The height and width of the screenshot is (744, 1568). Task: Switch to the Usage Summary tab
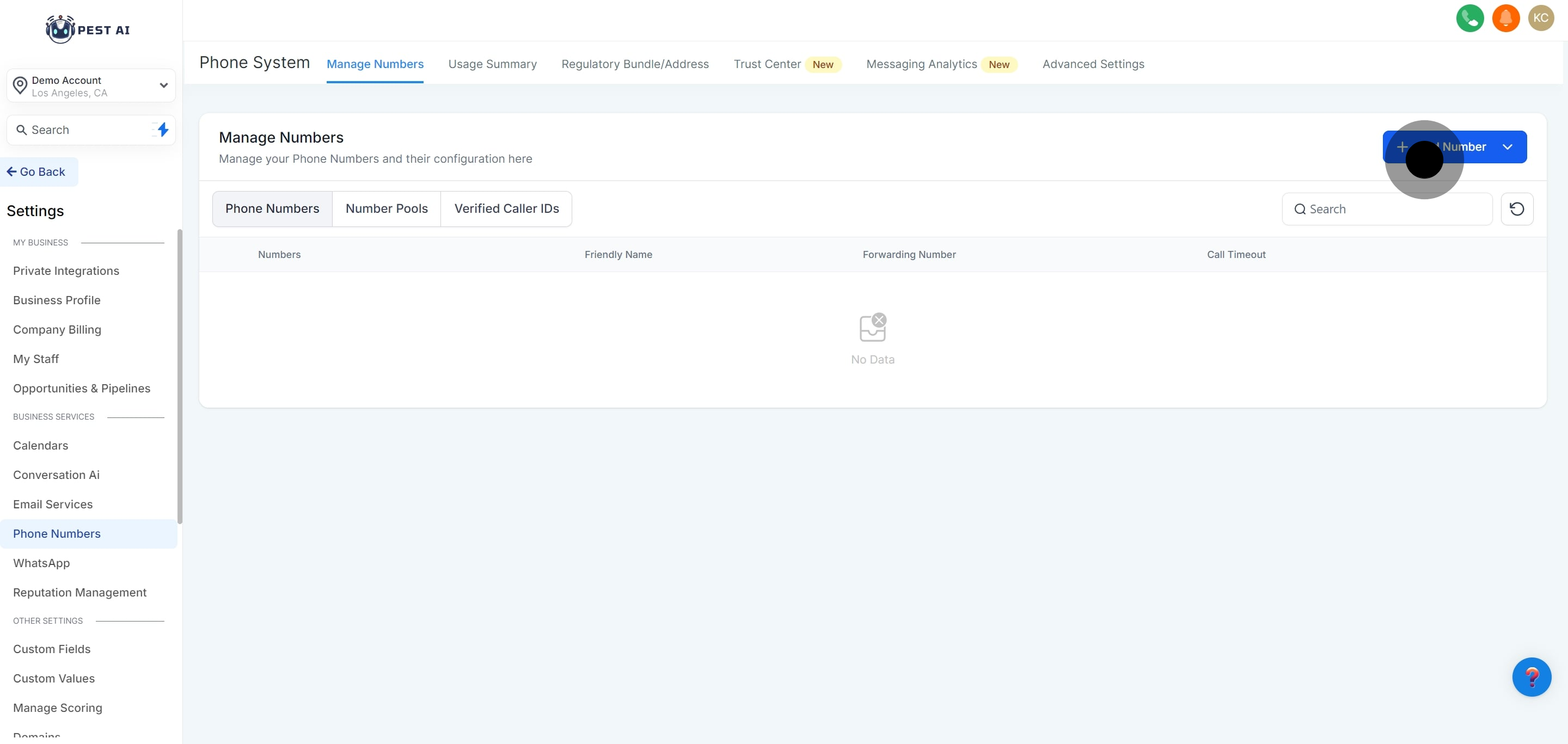click(492, 64)
